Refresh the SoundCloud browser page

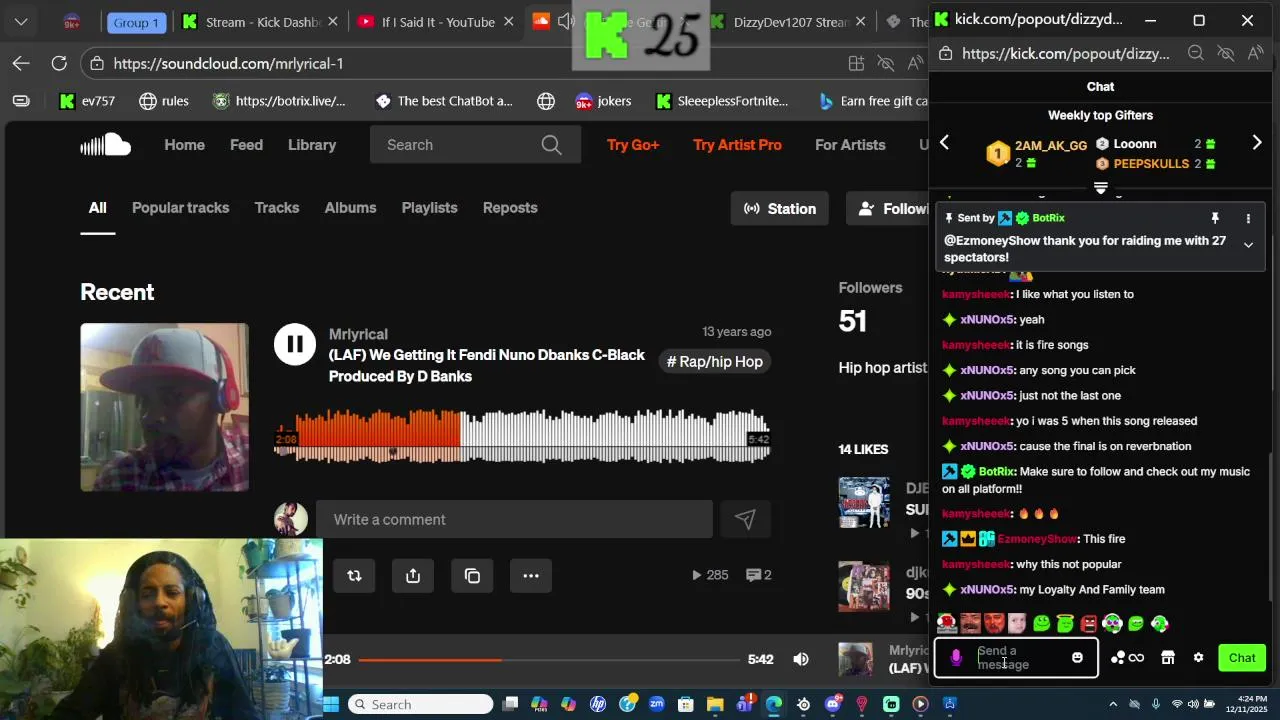pos(59,63)
